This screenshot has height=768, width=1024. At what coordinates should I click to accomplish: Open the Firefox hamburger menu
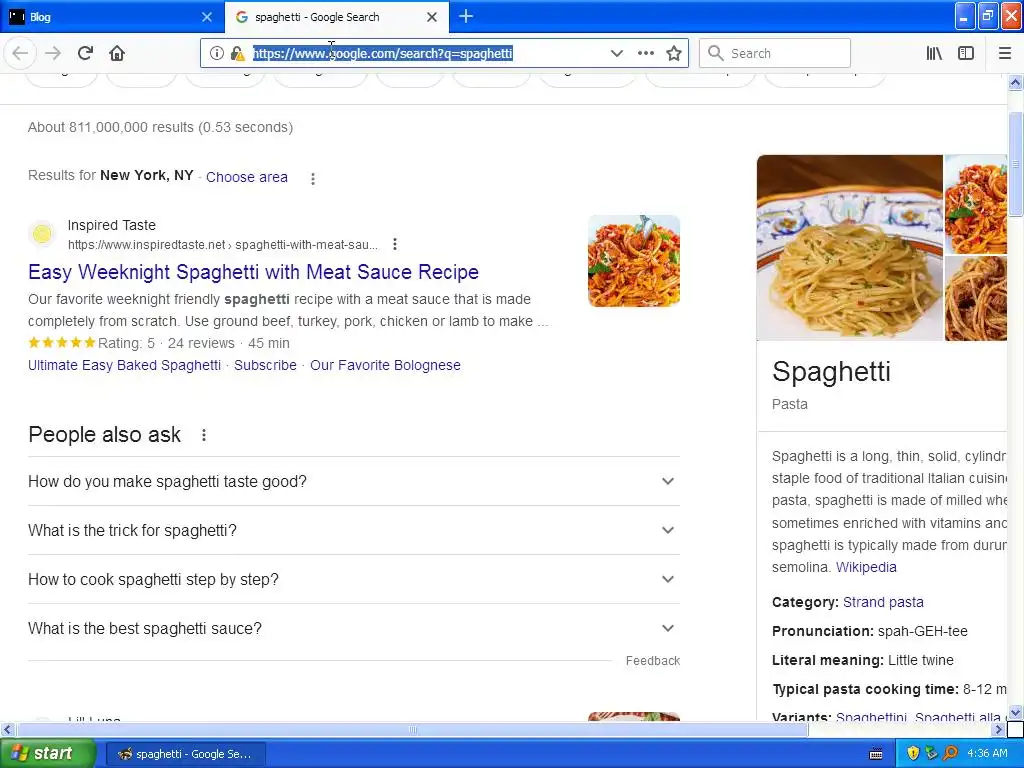tap(1004, 53)
